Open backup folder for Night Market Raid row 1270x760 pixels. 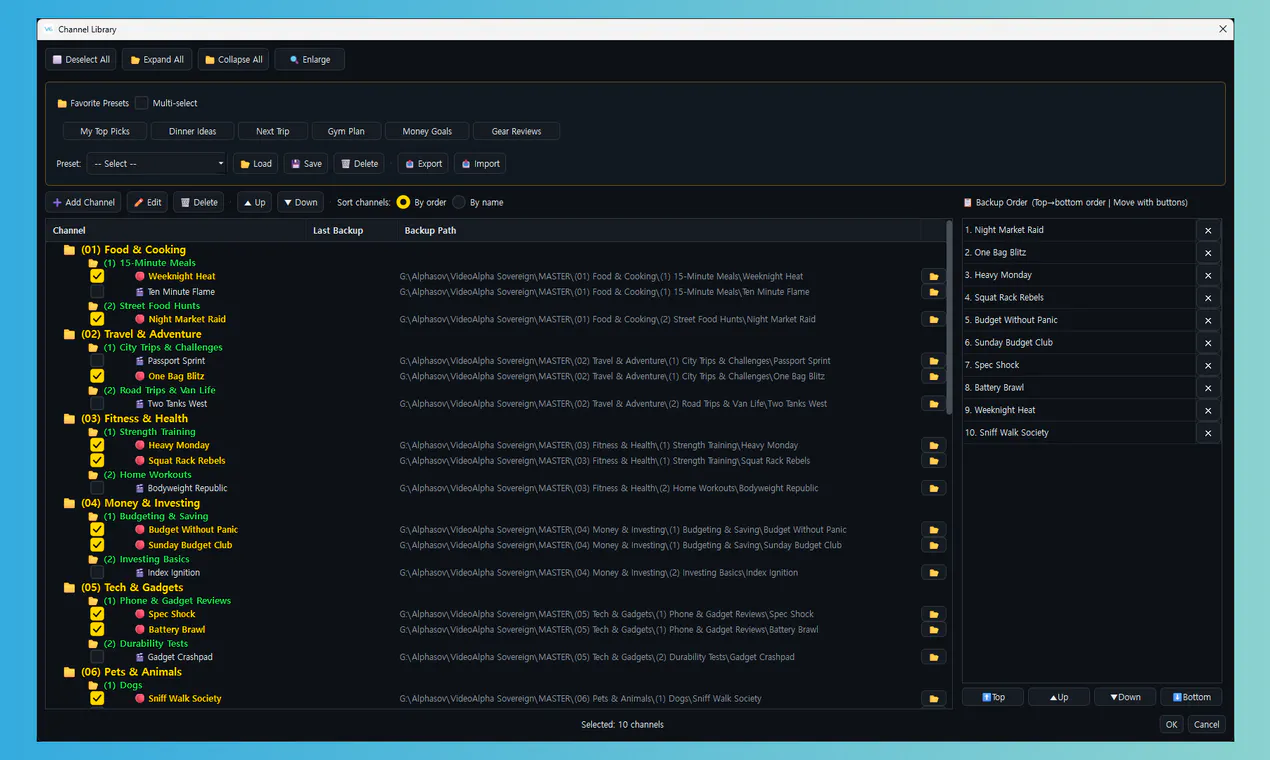(934, 320)
